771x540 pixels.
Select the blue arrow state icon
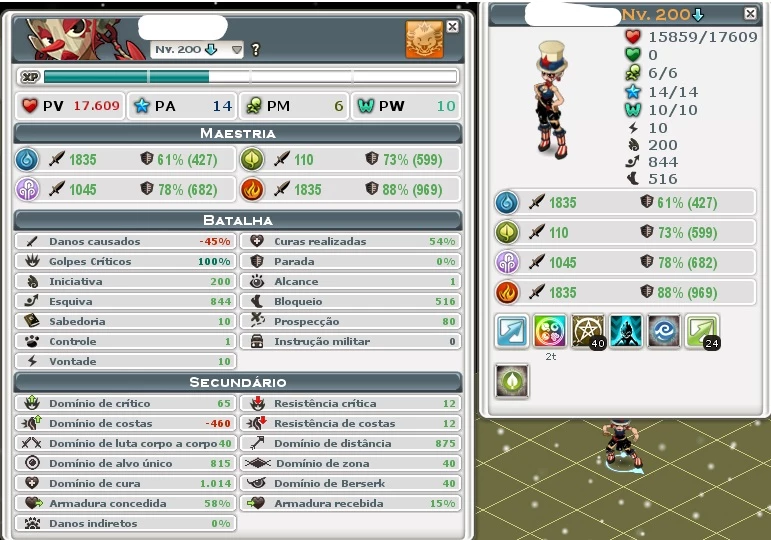click(511, 331)
